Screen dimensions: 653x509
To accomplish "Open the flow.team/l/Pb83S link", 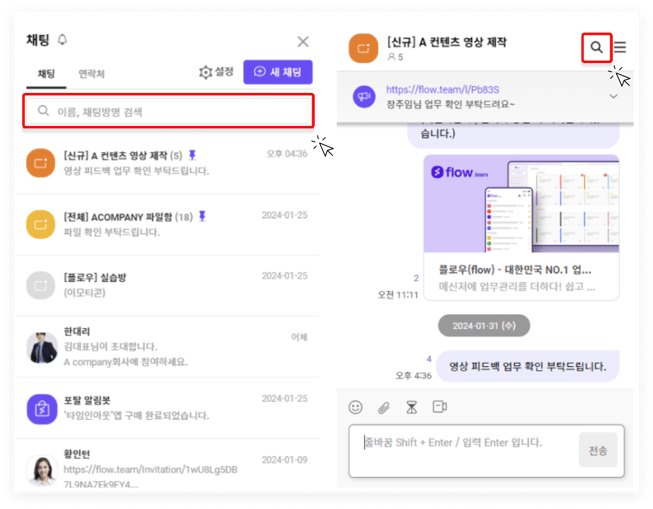I will click(x=428, y=90).
